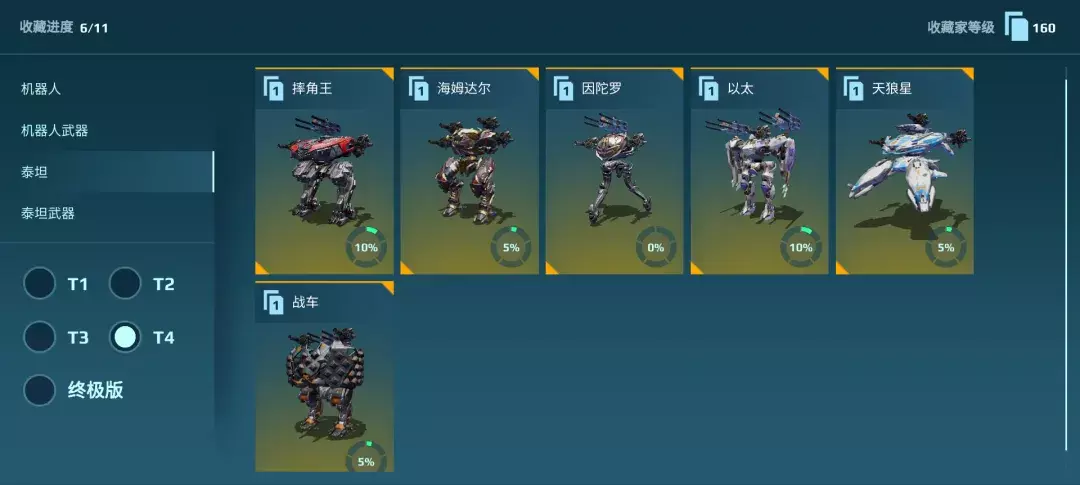1080x485 pixels.
Task: Click the card-count icon beside 摔角王
Action: (273, 89)
